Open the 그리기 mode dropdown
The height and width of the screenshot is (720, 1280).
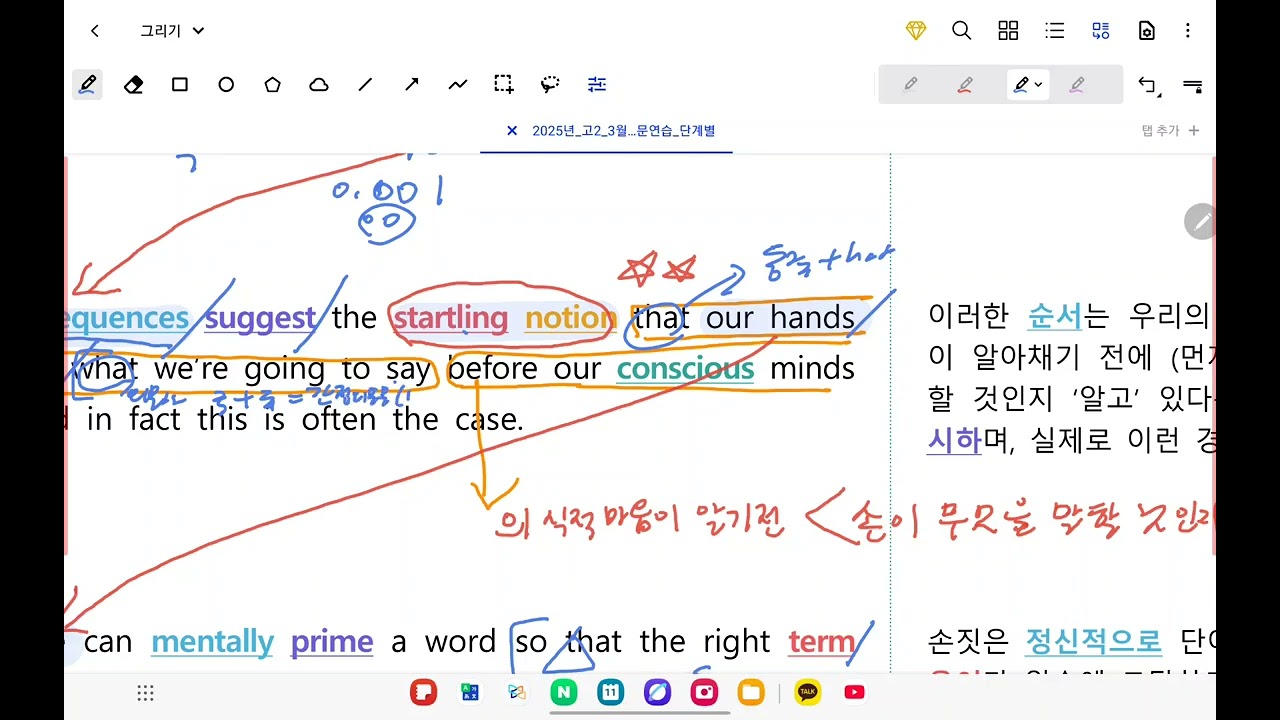tap(172, 31)
